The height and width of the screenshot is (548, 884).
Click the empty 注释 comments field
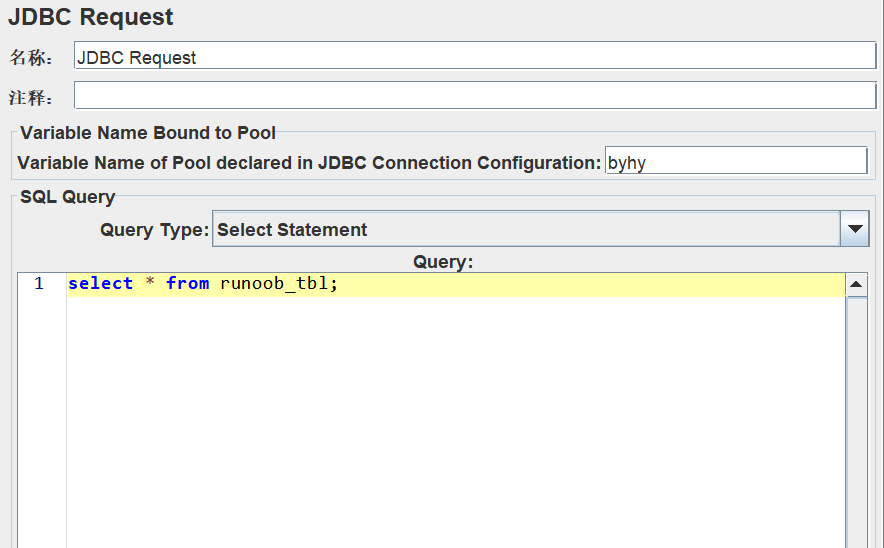tap(475, 95)
